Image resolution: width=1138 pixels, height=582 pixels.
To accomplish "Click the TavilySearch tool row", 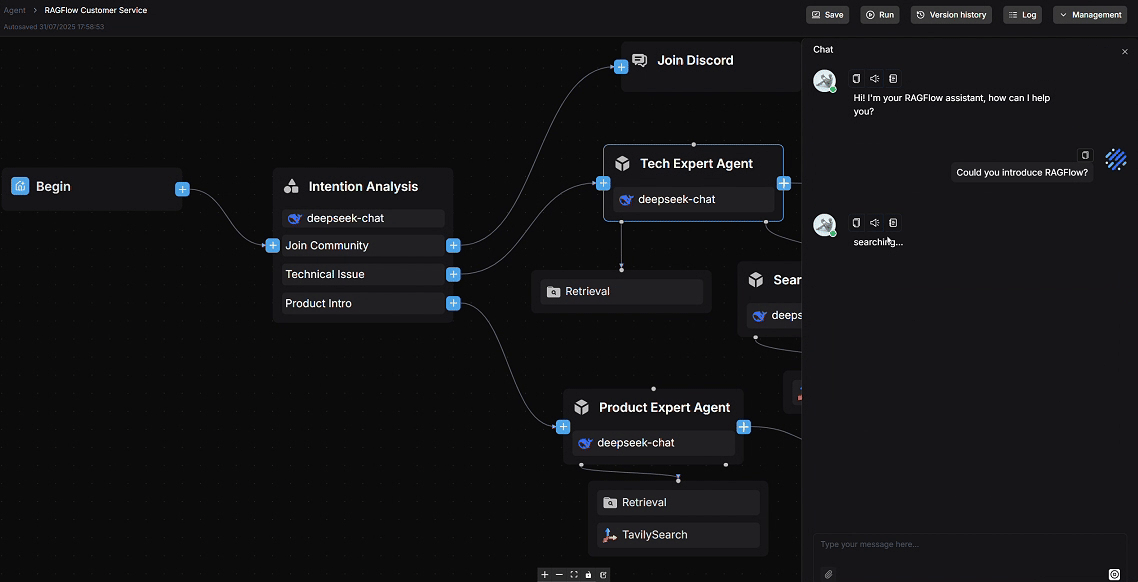I will click(x=679, y=536).
